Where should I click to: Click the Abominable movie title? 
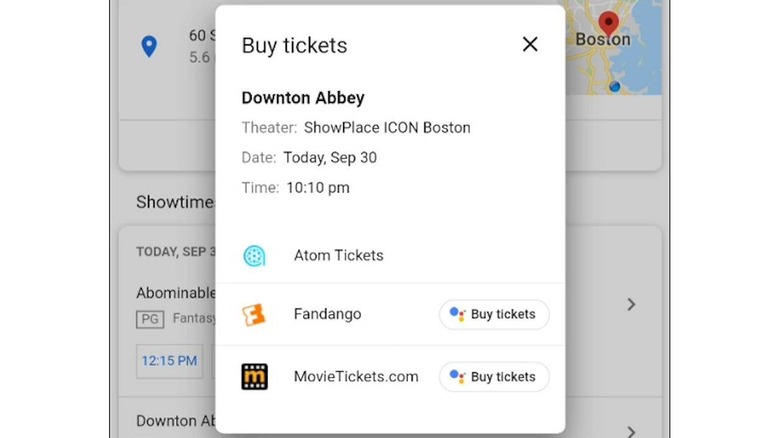pos(176,293)
